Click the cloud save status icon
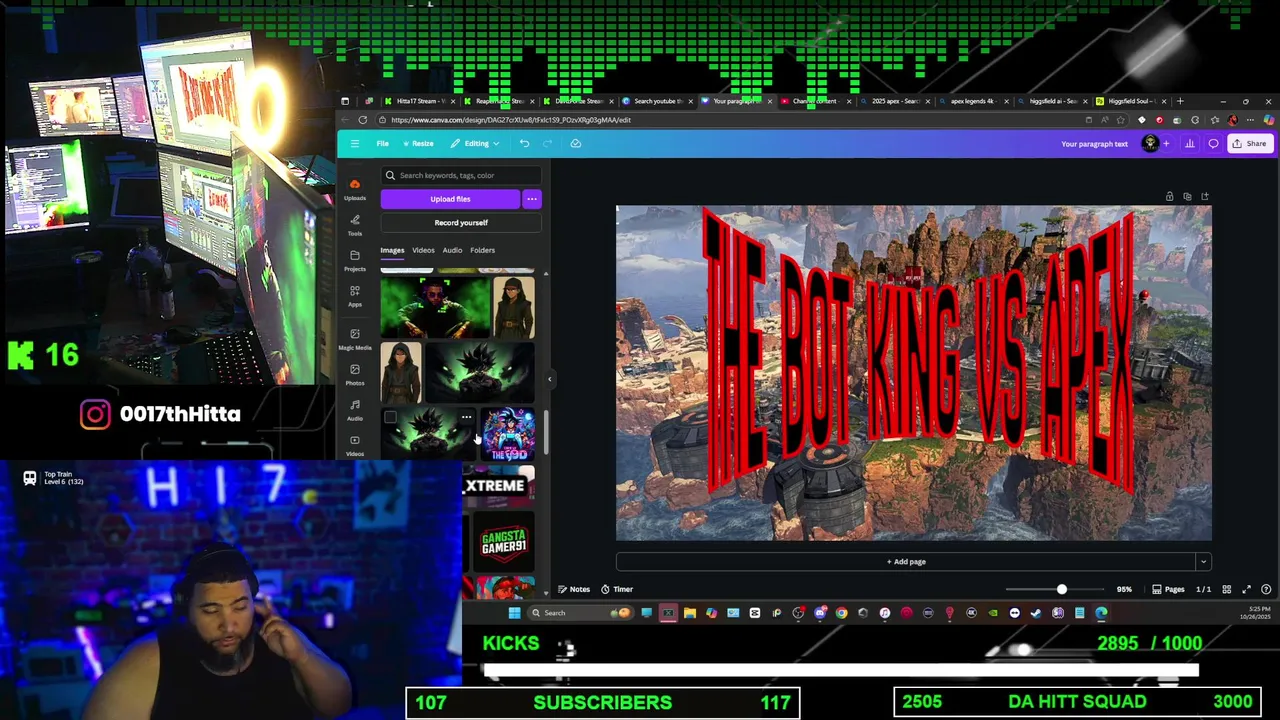Screen dimensions: 1280x720 coord(576,144)
